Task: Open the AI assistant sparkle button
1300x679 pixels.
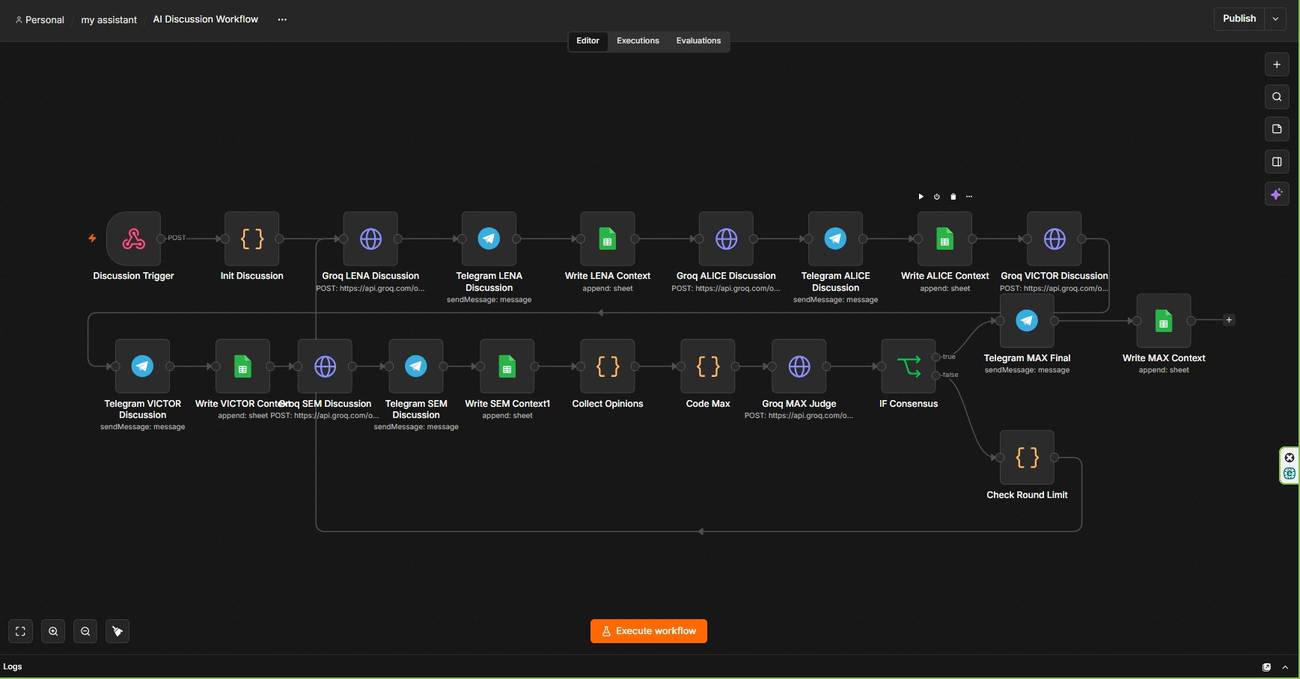Action: coord(1276,194)
